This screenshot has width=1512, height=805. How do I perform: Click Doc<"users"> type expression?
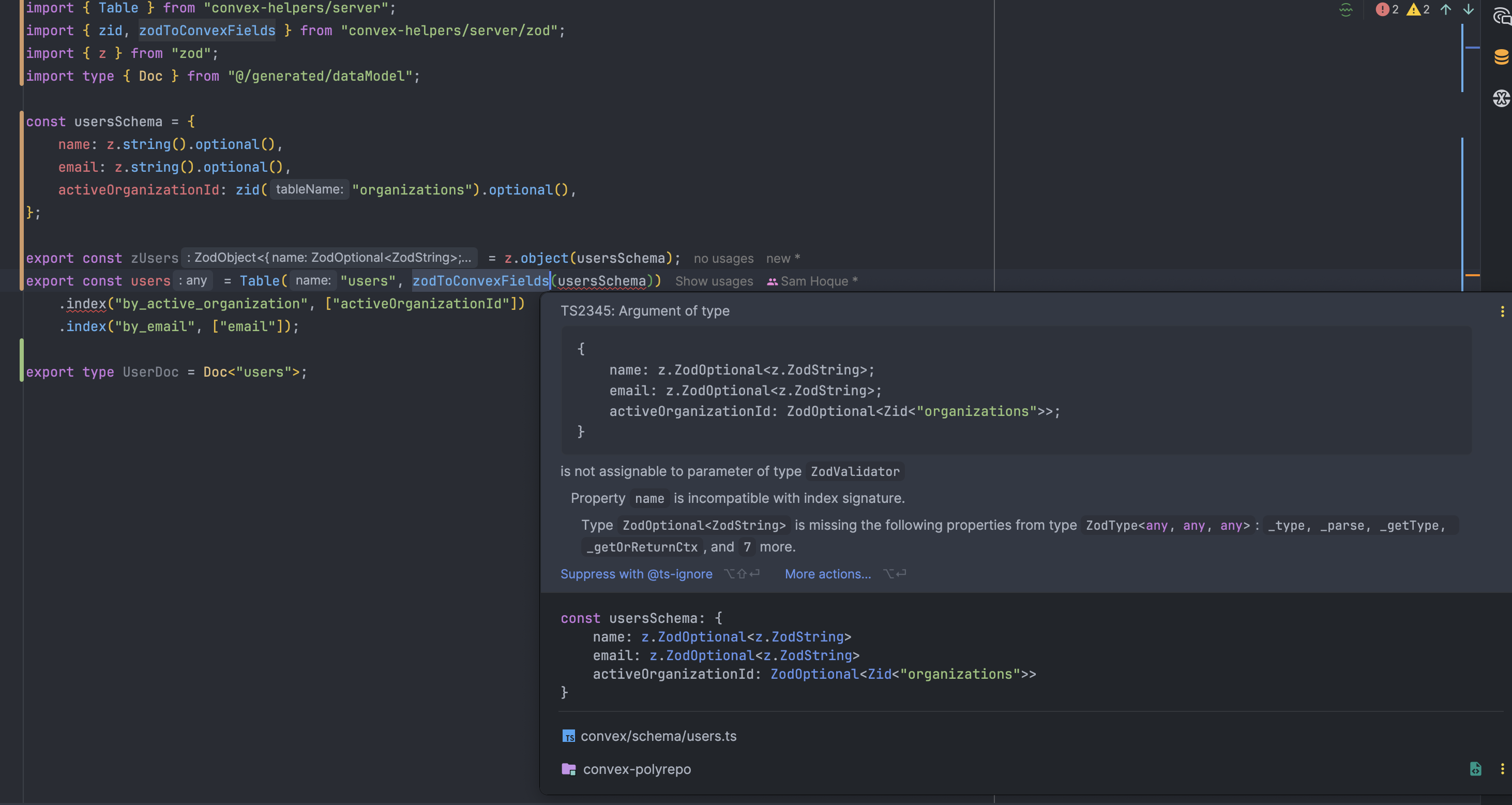click(251, 372)
